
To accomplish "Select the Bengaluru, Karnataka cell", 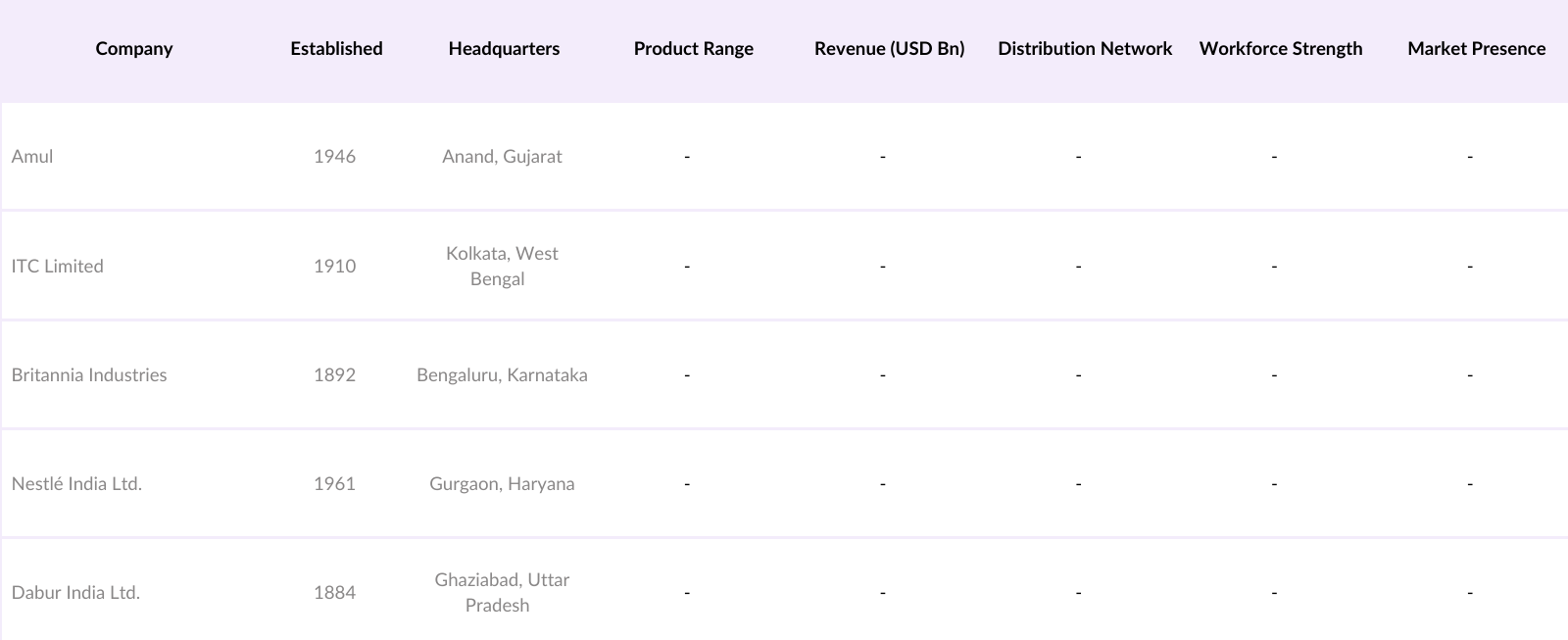I will click(502, 375).
